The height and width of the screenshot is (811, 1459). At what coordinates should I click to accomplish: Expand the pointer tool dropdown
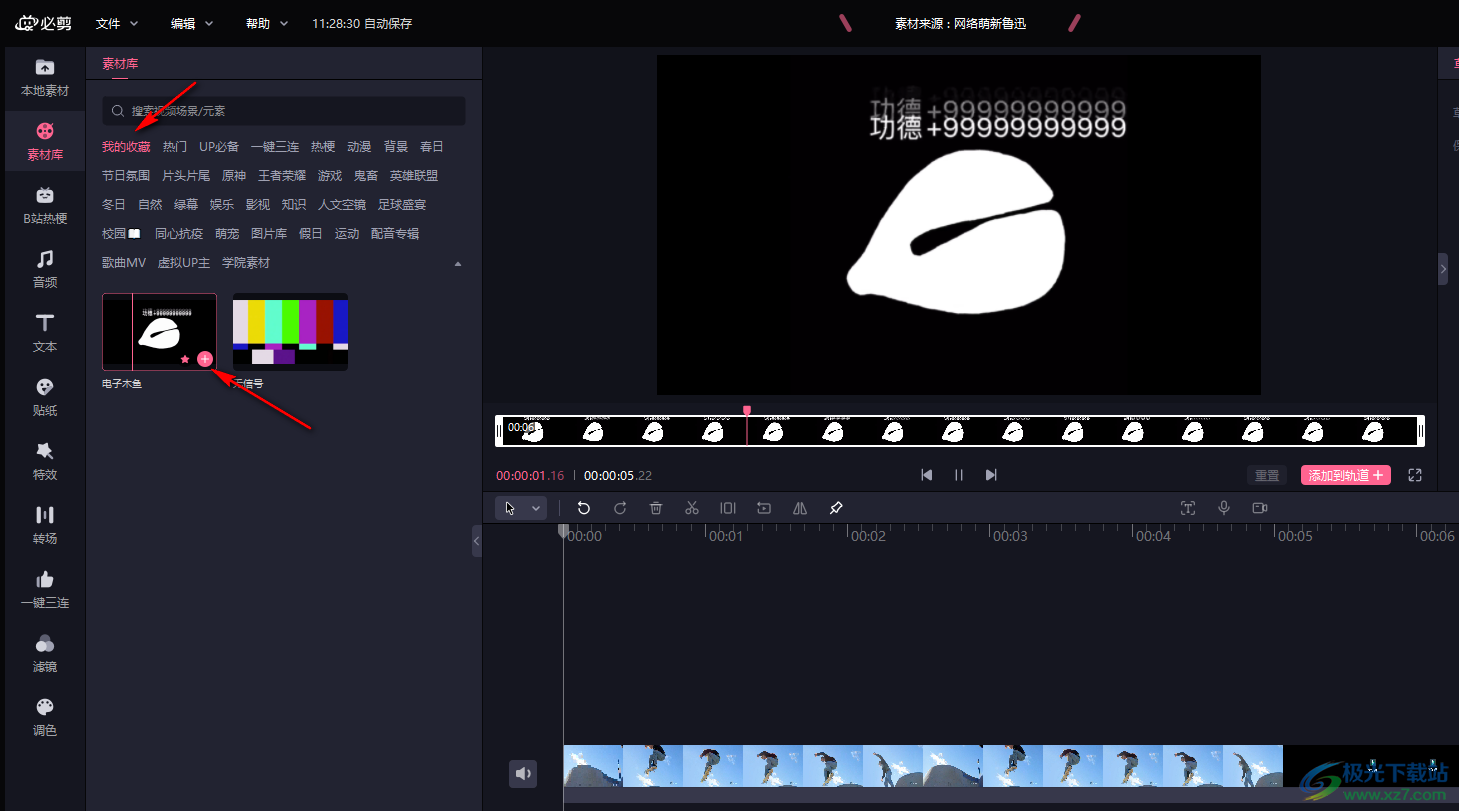coord(536,508)
